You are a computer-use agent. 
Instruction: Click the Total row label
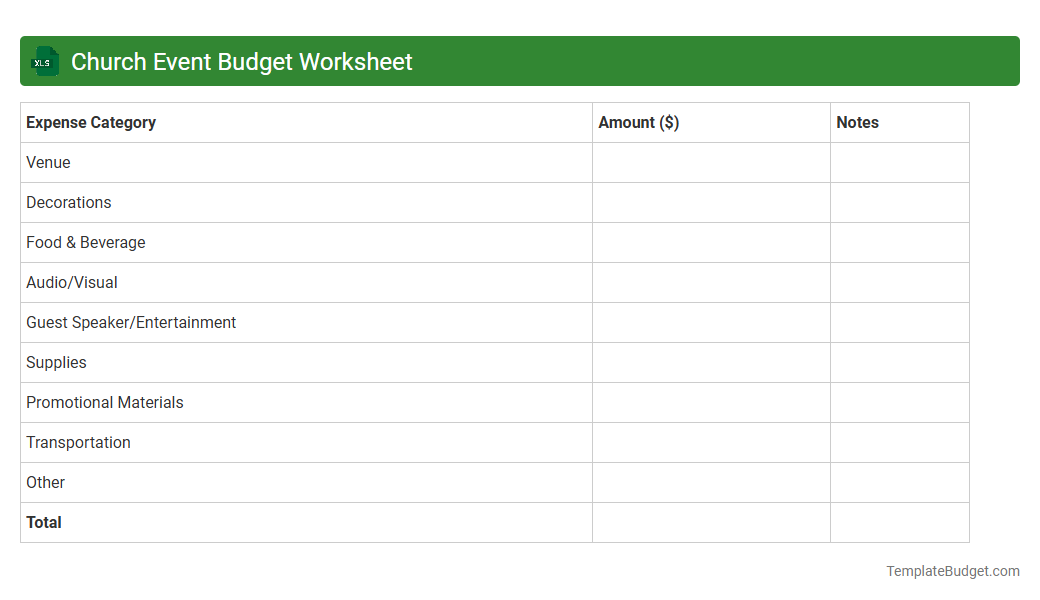click(x=43, y=522)
